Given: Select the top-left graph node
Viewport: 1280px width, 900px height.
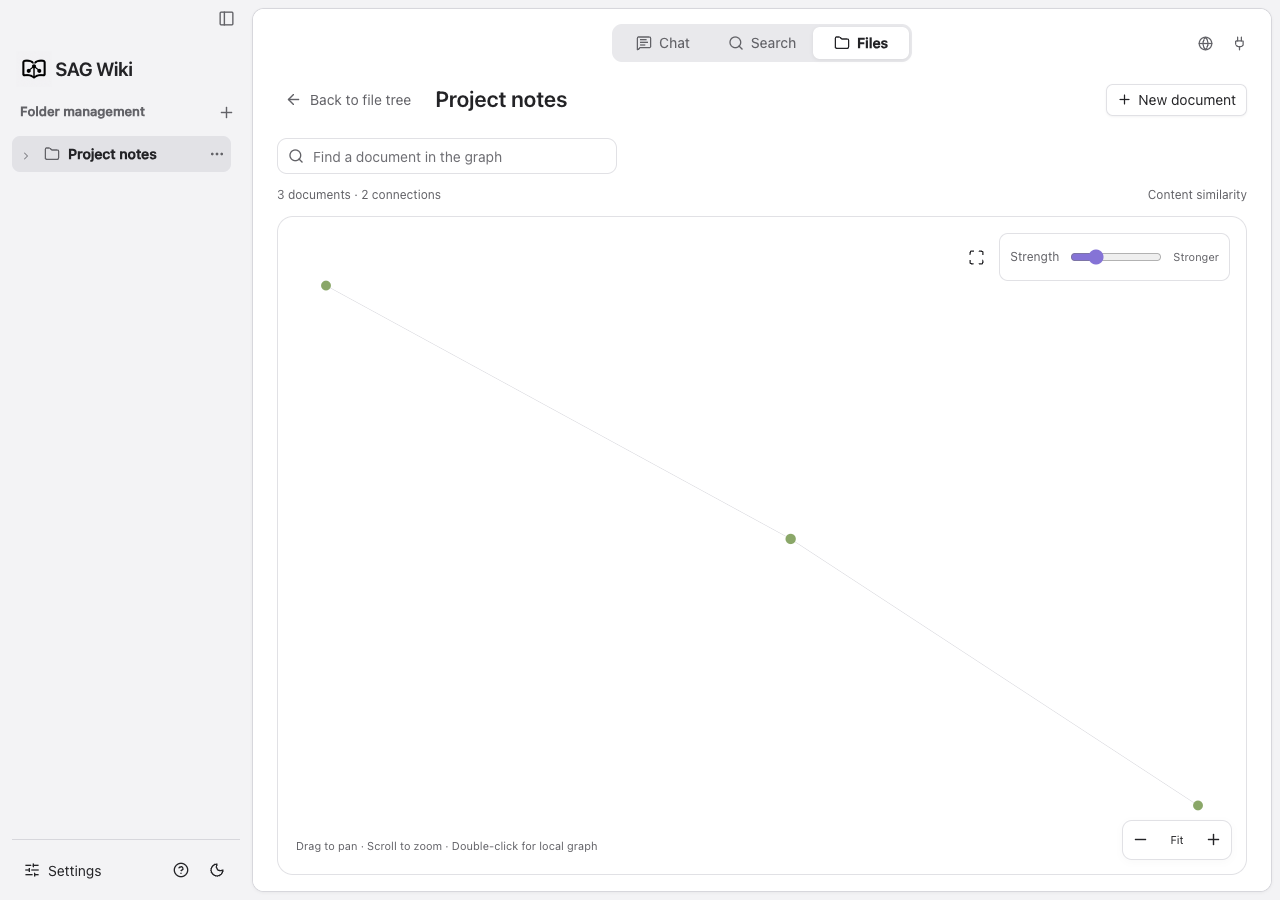Looking at the screenshot, I should 326,286.
